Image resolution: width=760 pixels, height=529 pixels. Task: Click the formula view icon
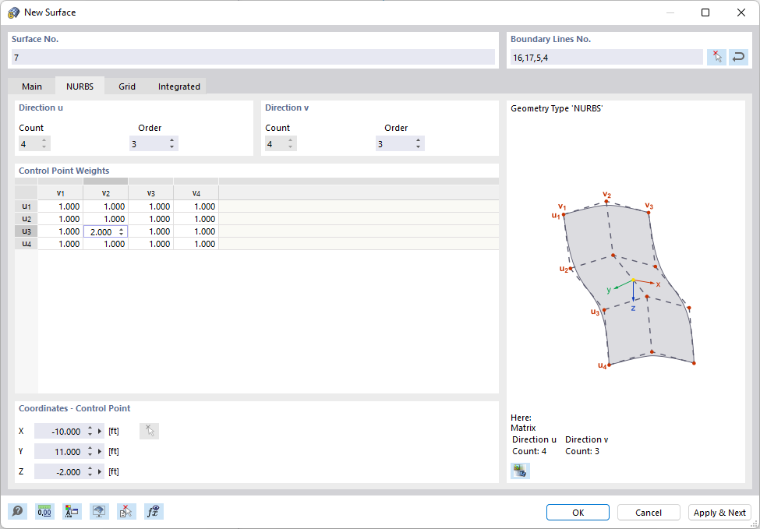pyautogui.click(x=154, y=512)
